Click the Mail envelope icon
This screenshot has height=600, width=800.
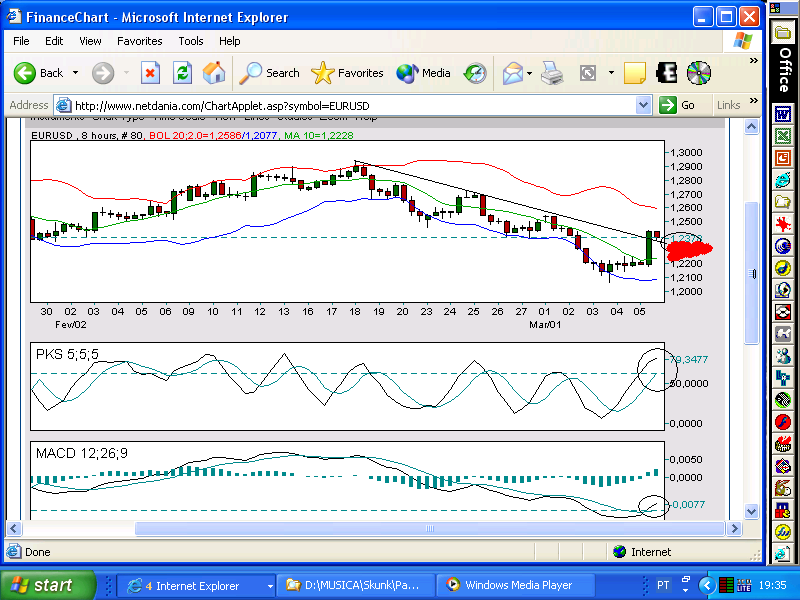(513, 73)
